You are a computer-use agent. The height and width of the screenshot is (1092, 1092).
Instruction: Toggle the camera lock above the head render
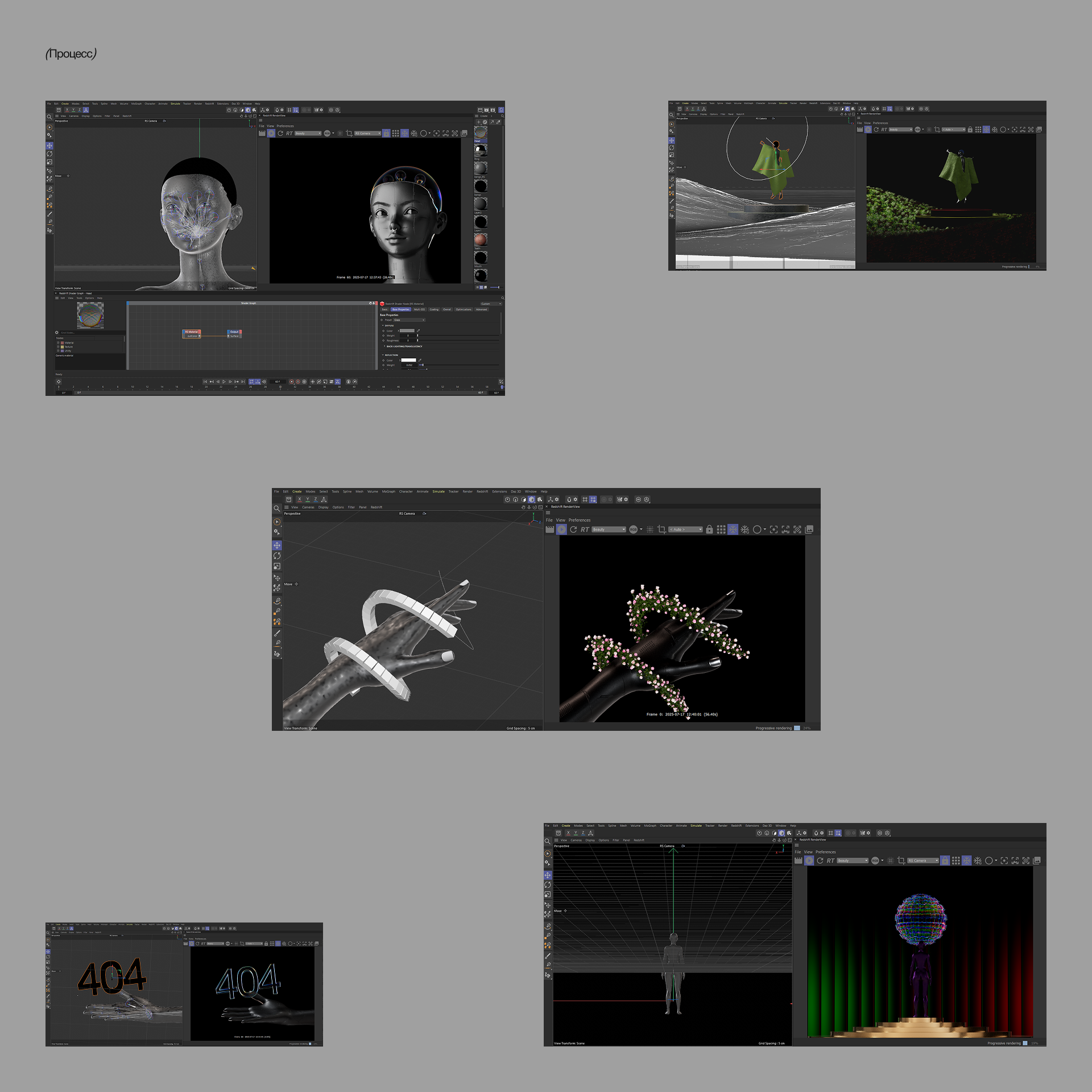[386, 134]
